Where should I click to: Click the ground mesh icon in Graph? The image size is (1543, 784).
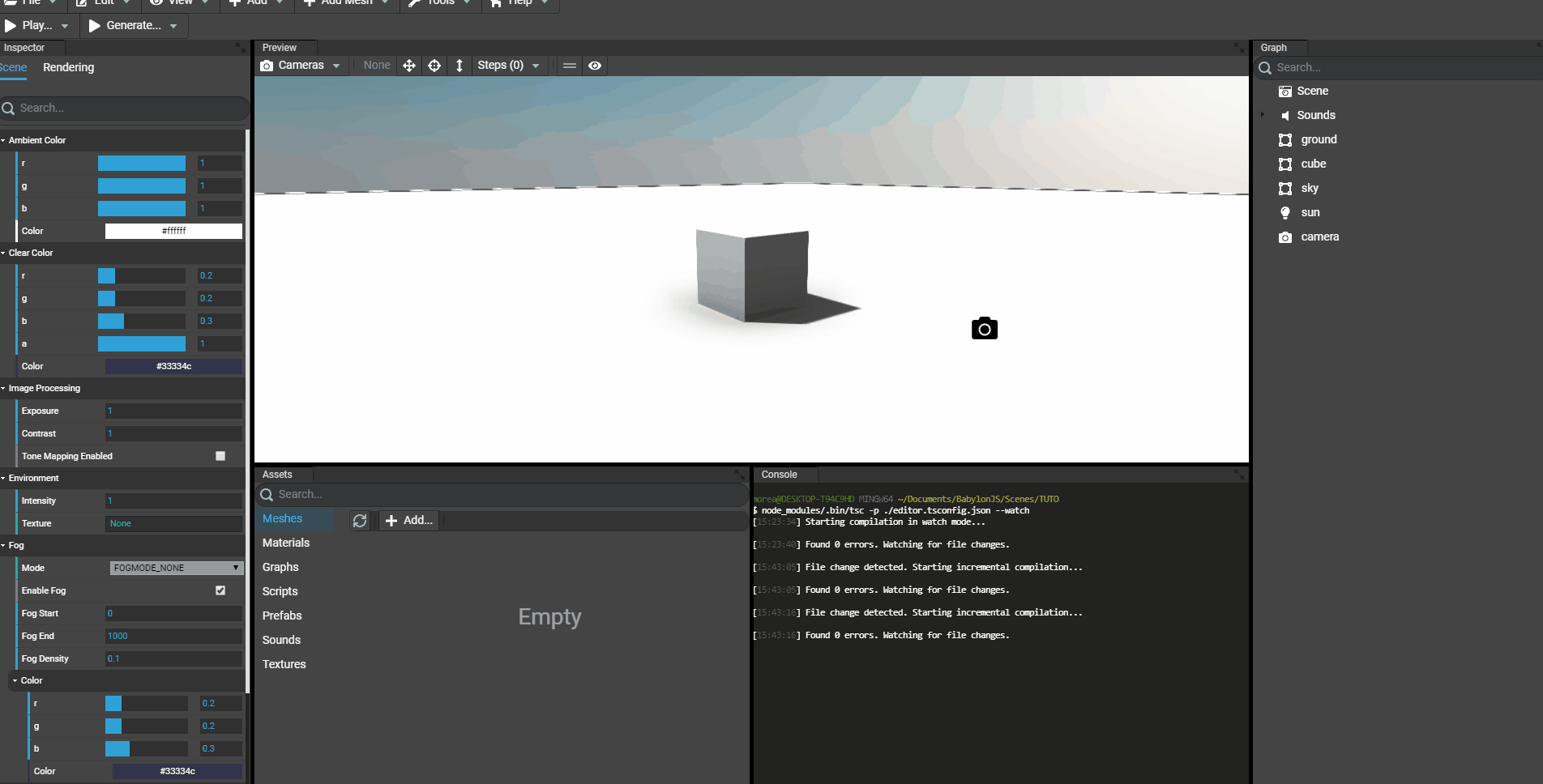[1285, 140]
